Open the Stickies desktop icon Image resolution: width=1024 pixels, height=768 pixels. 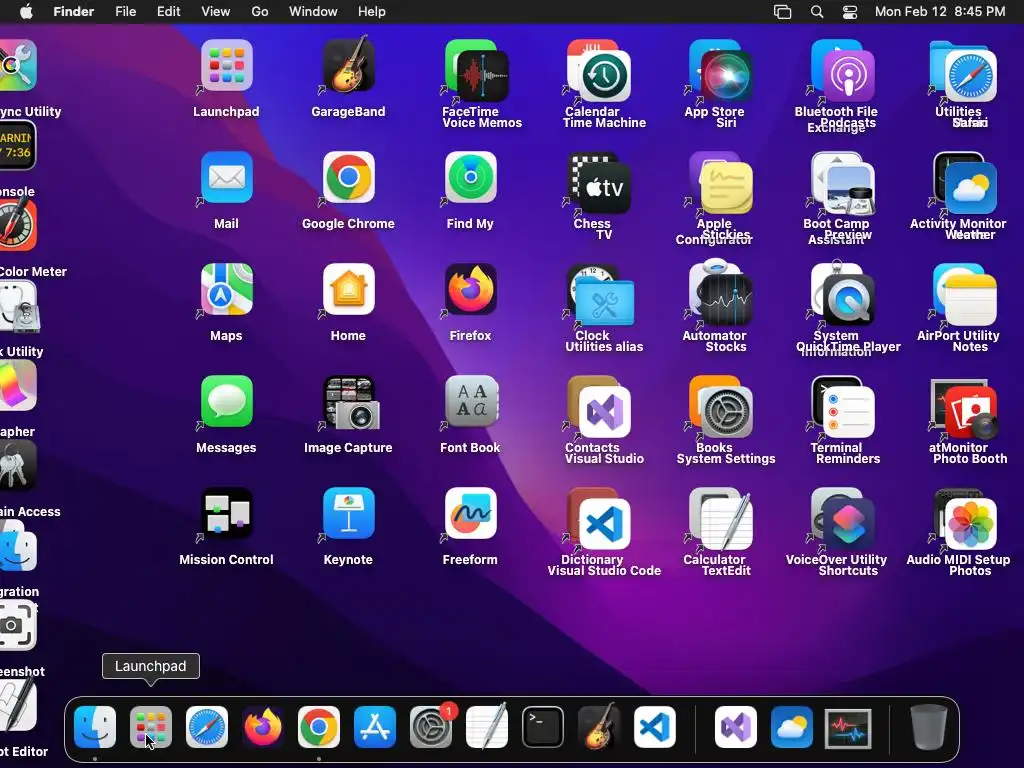[x=726, y=189]
